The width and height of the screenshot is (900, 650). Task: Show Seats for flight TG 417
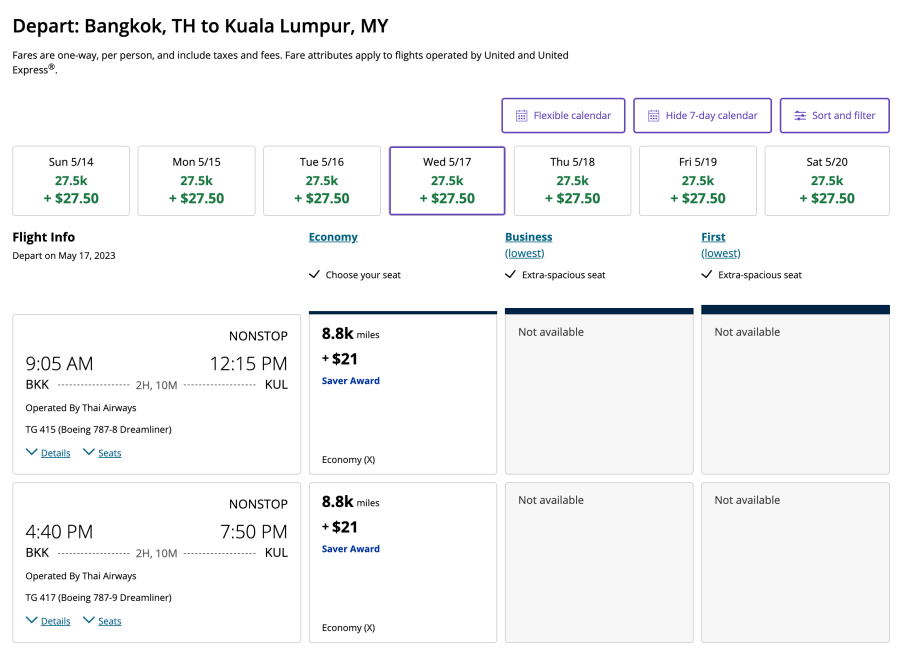tap(102, 621)
